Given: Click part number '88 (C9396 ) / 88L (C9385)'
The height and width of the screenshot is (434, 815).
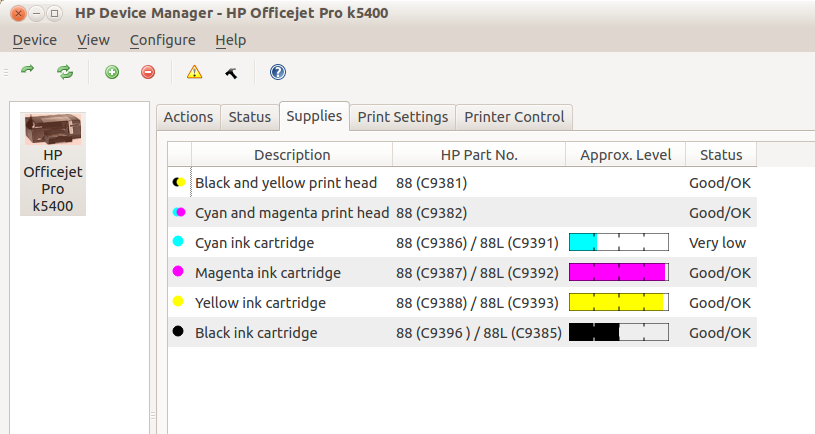Looking at the screenshot, I should point(479,333).
